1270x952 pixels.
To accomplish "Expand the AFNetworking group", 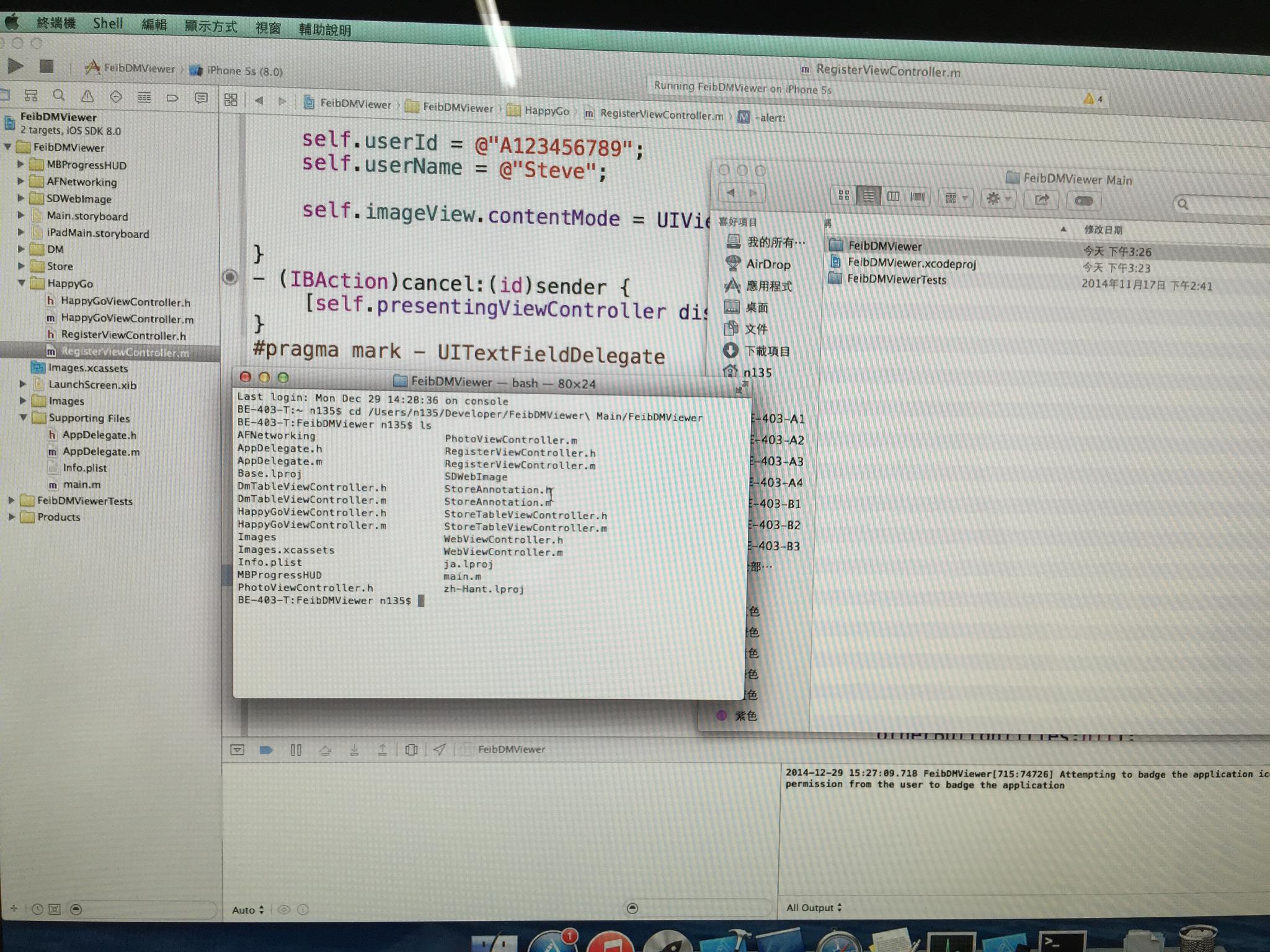I will [x=21, y=181].
